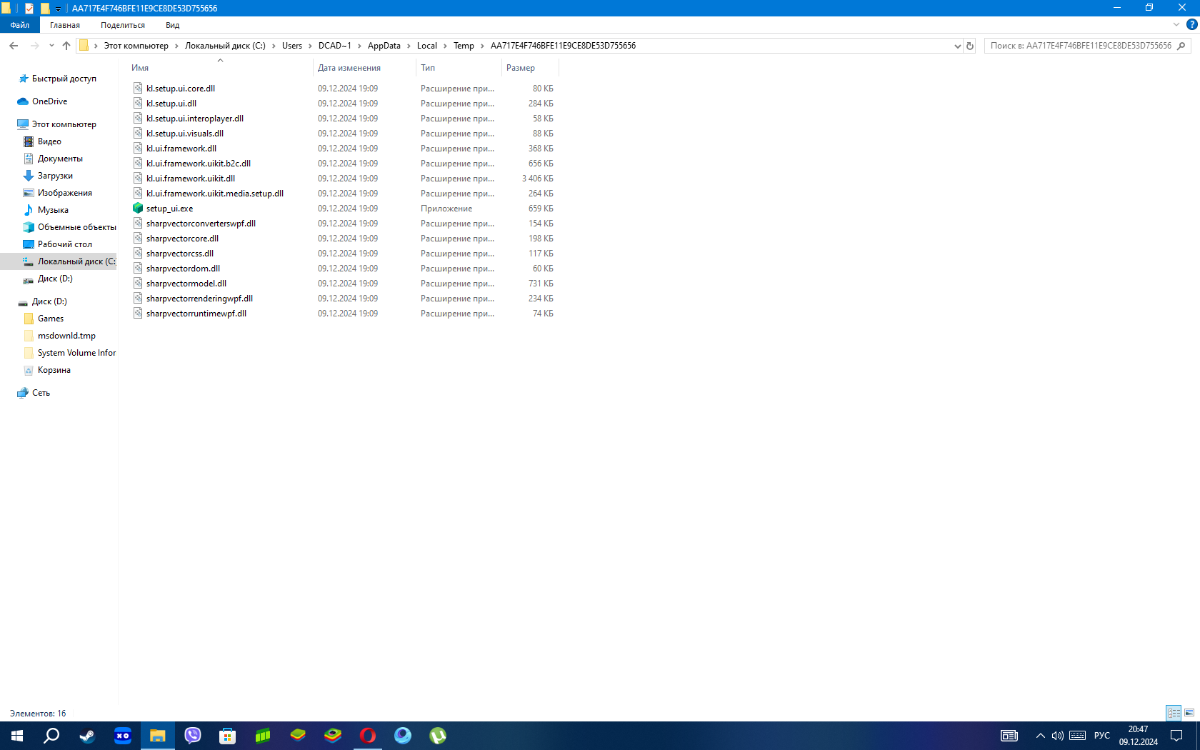Open uTorrent from taskbar
Screen dimensions: 1200x750
click(437, 735)
